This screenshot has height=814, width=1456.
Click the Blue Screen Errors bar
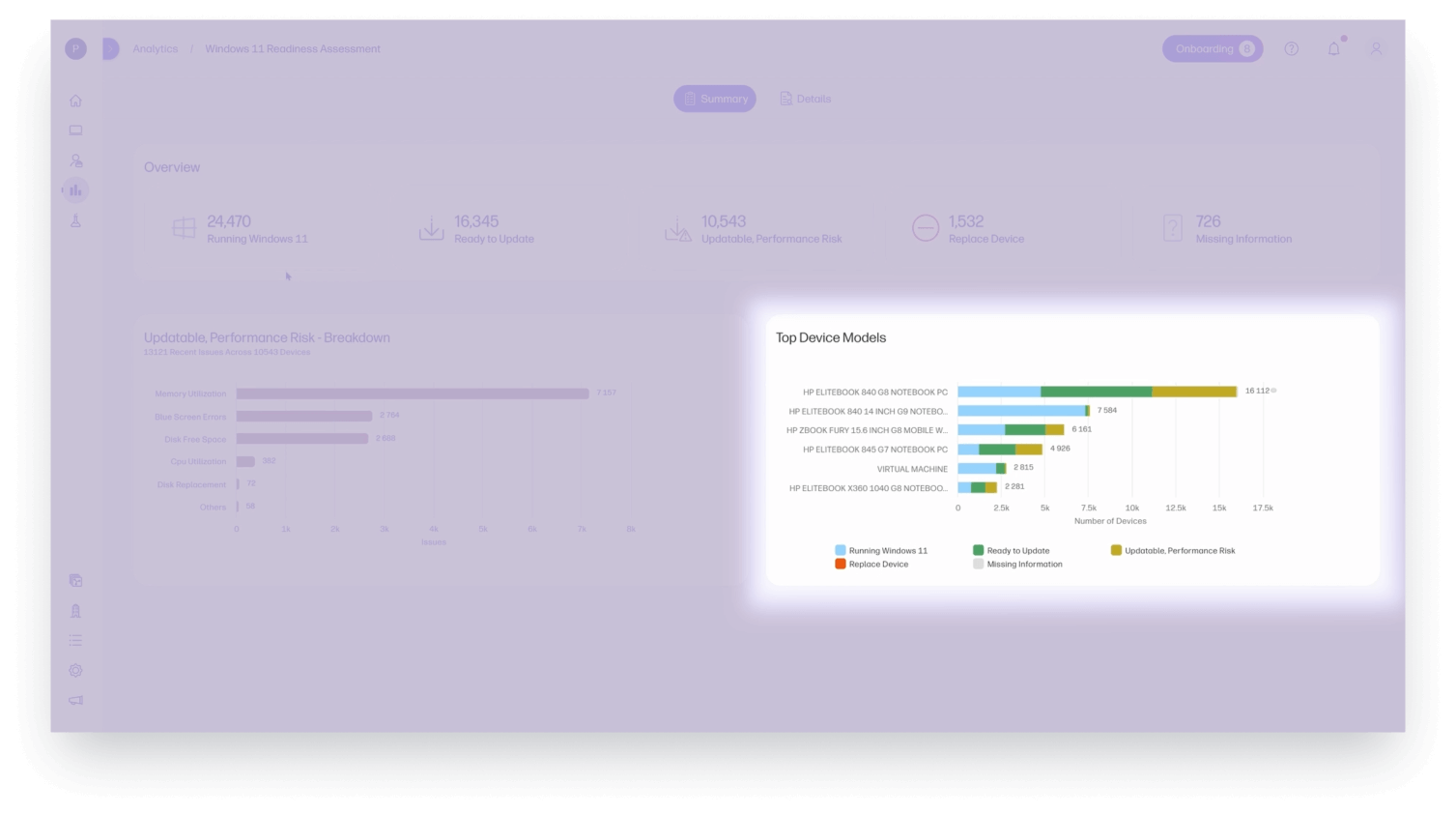(304, 416)
